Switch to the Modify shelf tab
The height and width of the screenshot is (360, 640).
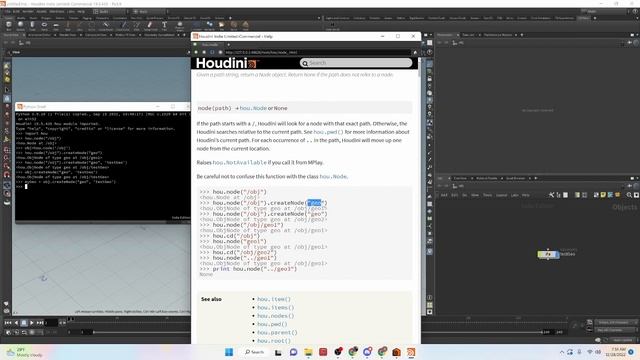pos(21,18)
